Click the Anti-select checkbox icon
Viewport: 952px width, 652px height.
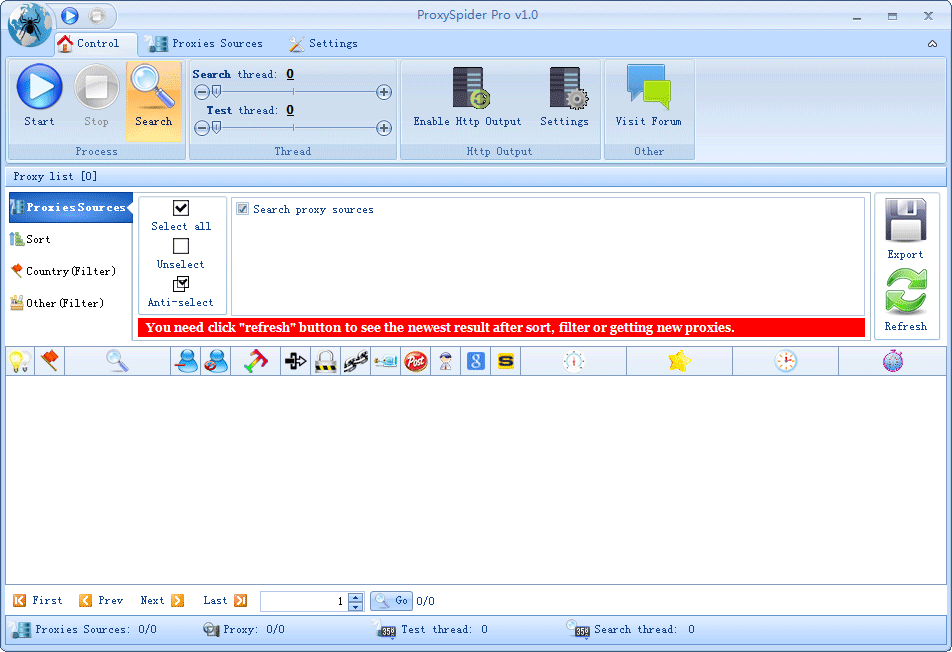click(x=181, y=284)
